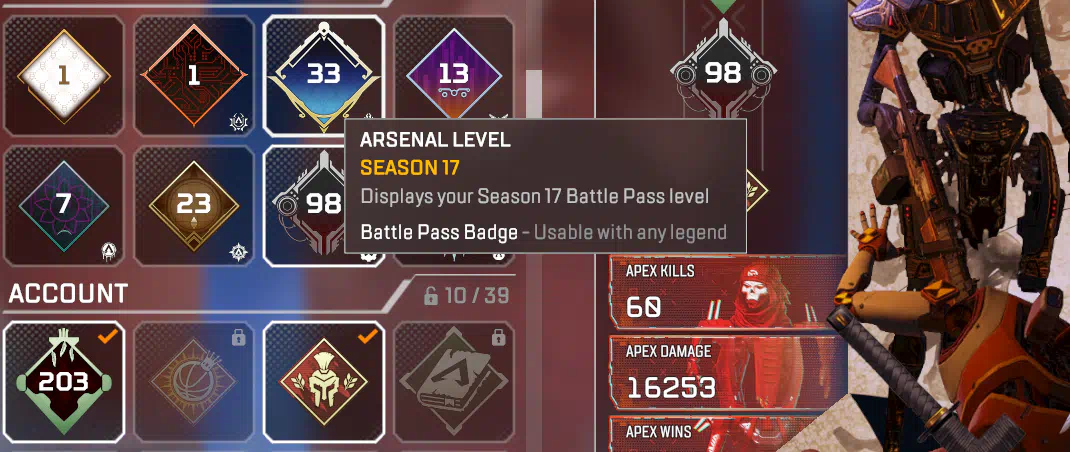The height and width of the screenshot is (452, 1070).
Task: Select the white diamond level 1 badge
Action: click(x=63, y=76)
